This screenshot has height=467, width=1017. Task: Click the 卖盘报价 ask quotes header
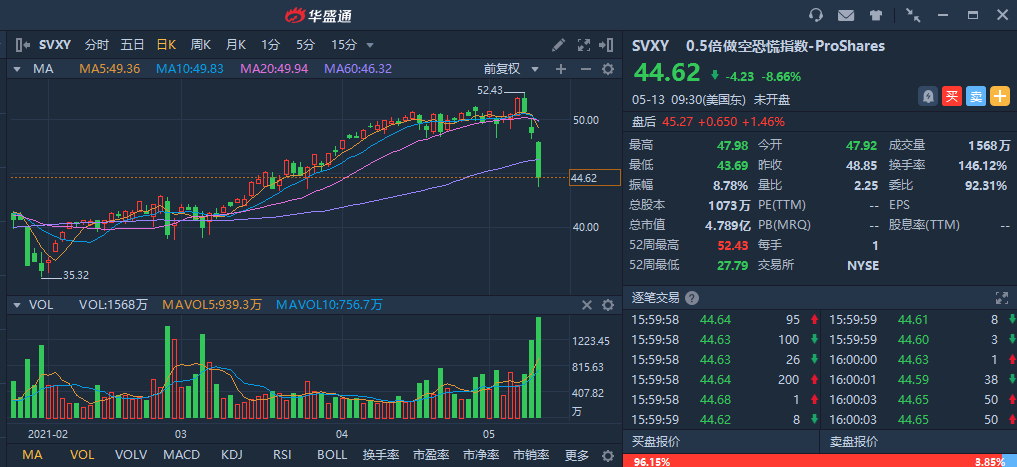[854, 442]
